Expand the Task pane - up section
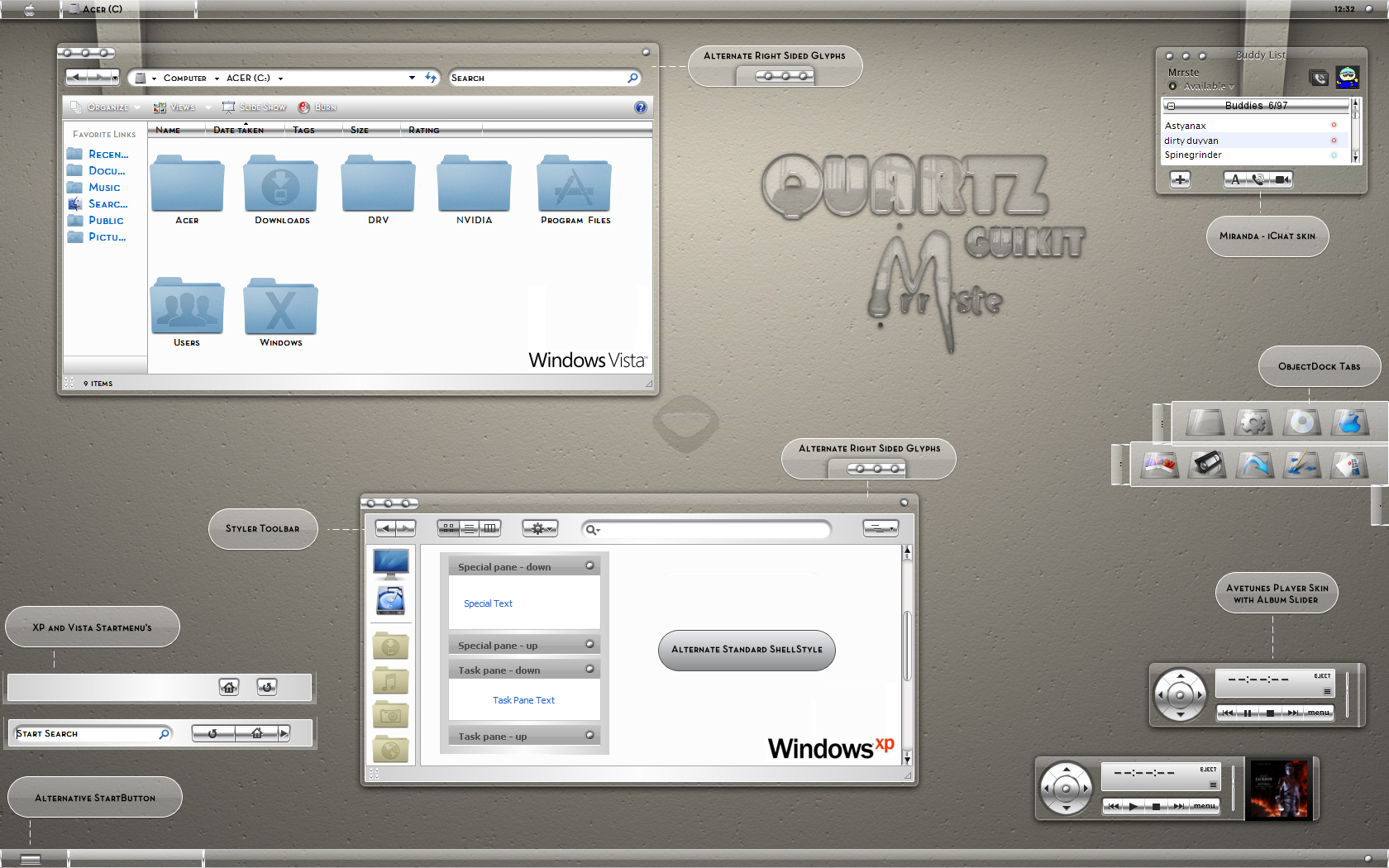 [589, 736]
